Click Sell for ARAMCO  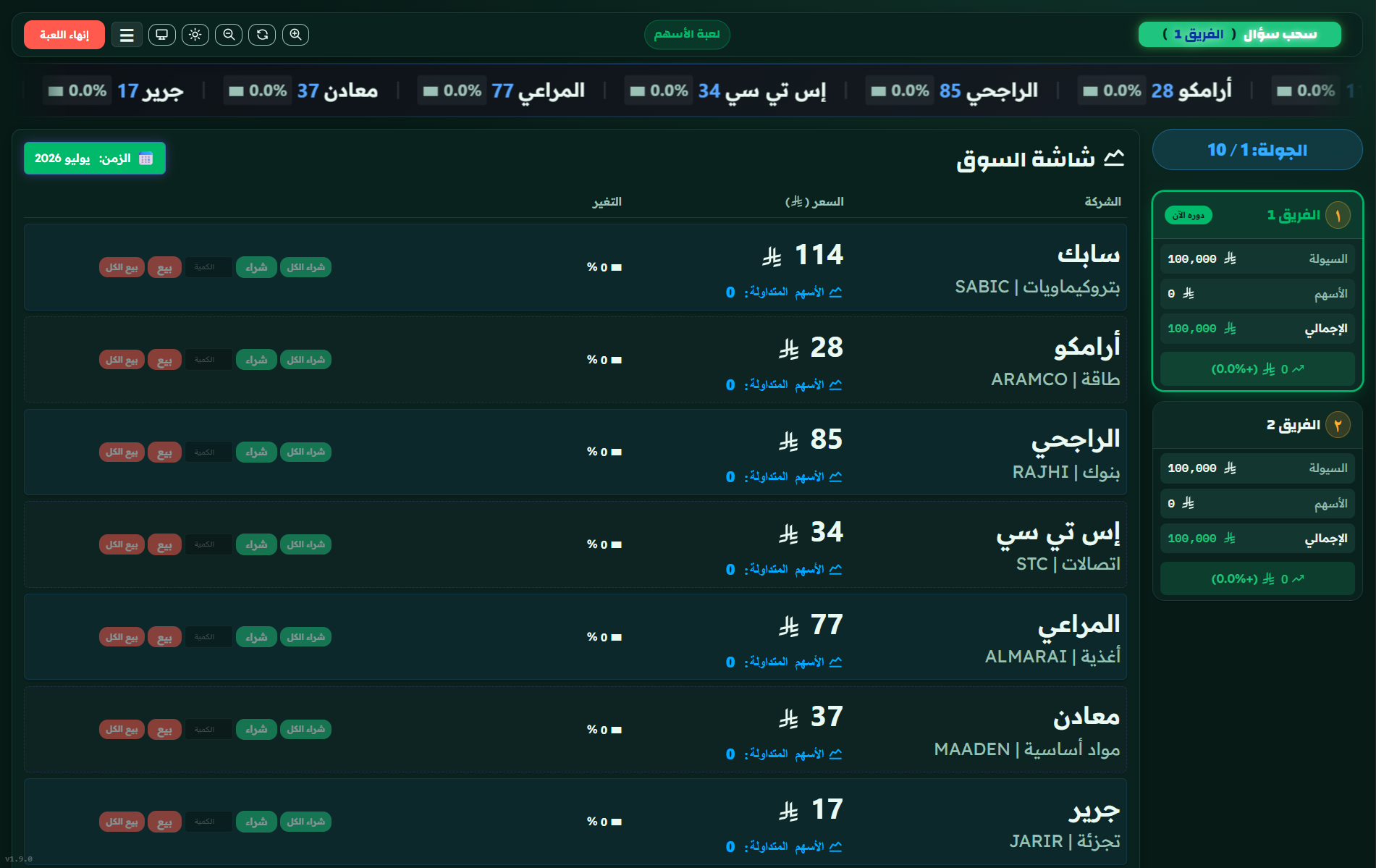coord(164,360)
